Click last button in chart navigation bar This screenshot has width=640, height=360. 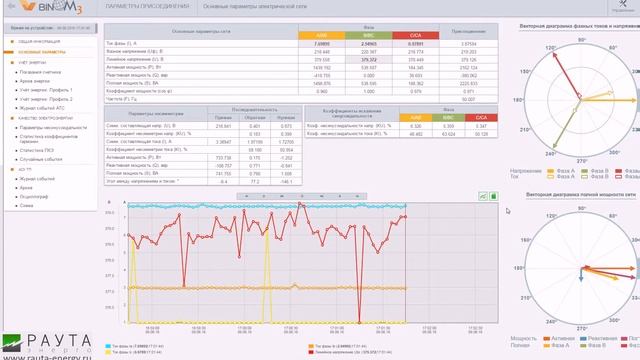click(358, 196)
